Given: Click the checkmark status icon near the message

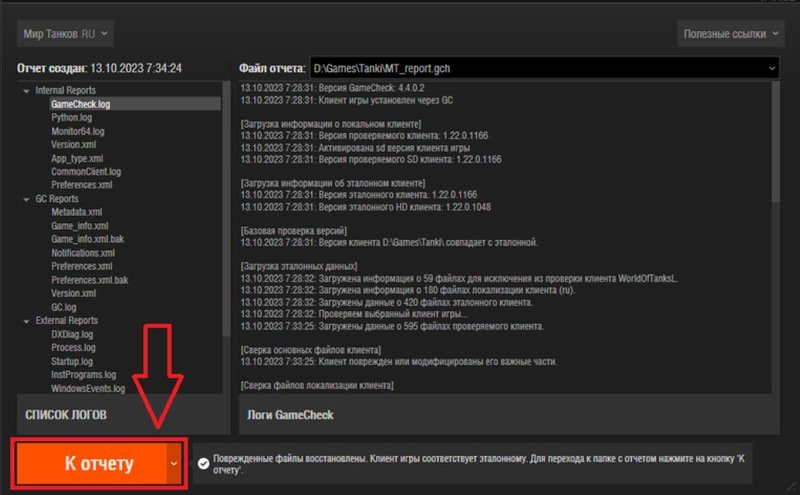Looking at the screenshot, I should pos(204,464).
